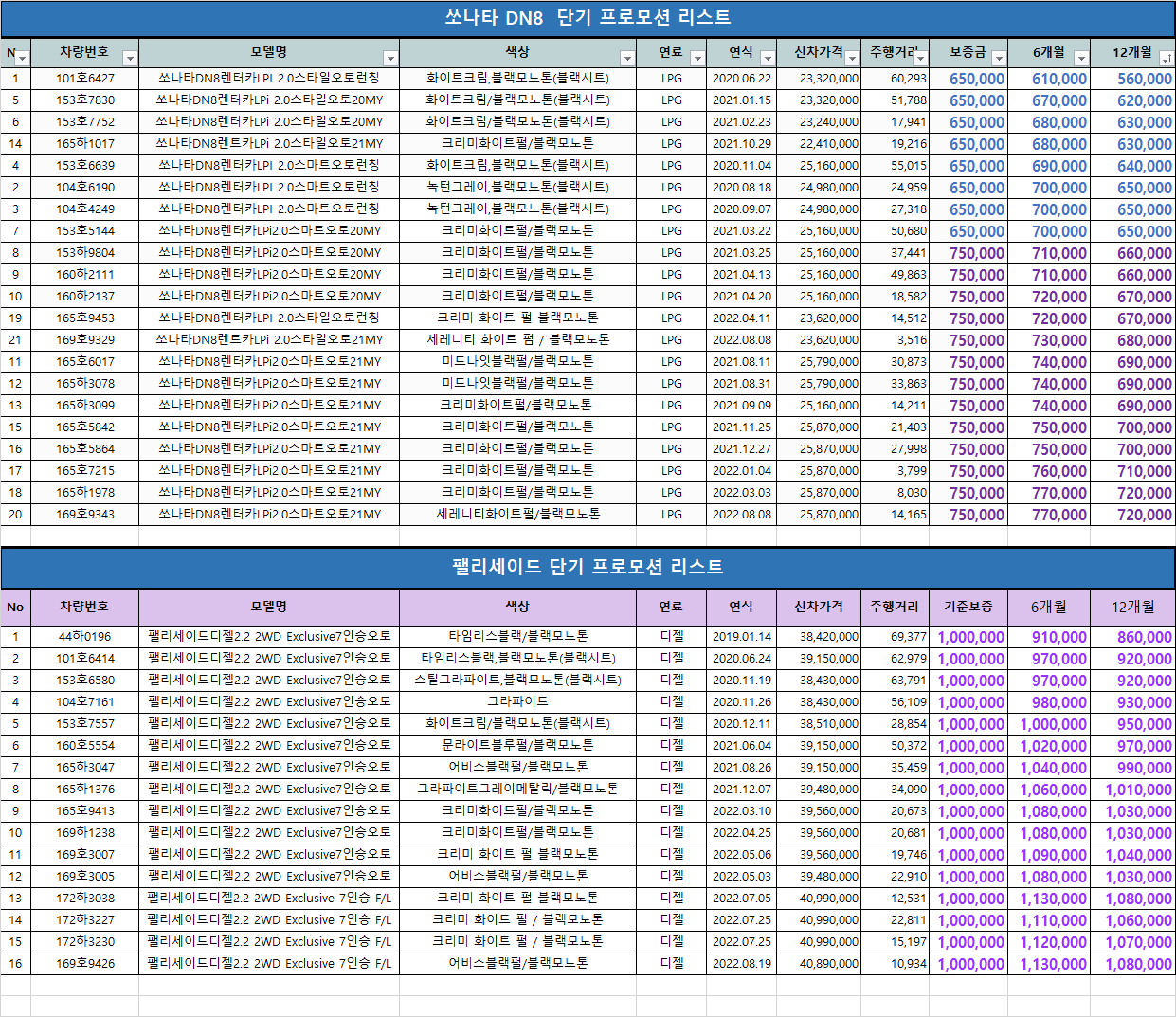Screen dimensions: 1176x1017
Task: Open the 보증금 filter dropdown in Sonata table
Action: [x=998, y=59]
